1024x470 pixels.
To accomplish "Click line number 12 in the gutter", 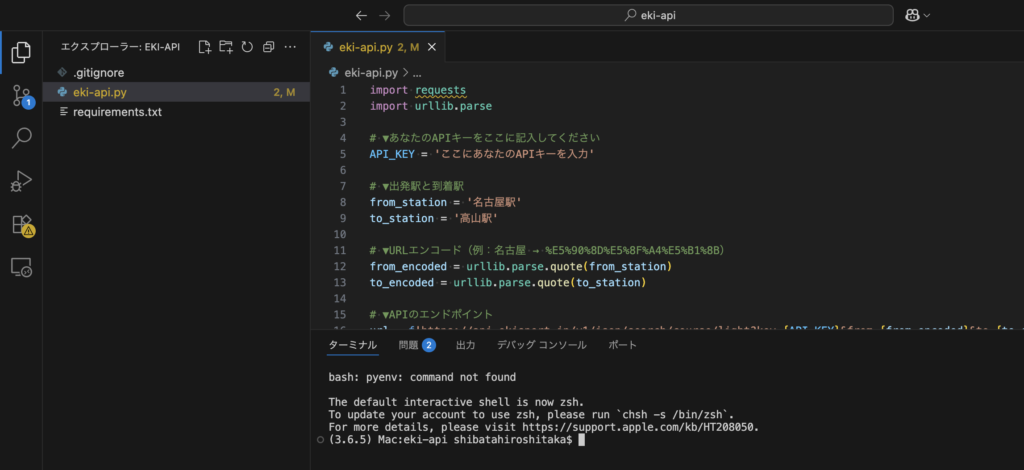I will coord(340,266).
